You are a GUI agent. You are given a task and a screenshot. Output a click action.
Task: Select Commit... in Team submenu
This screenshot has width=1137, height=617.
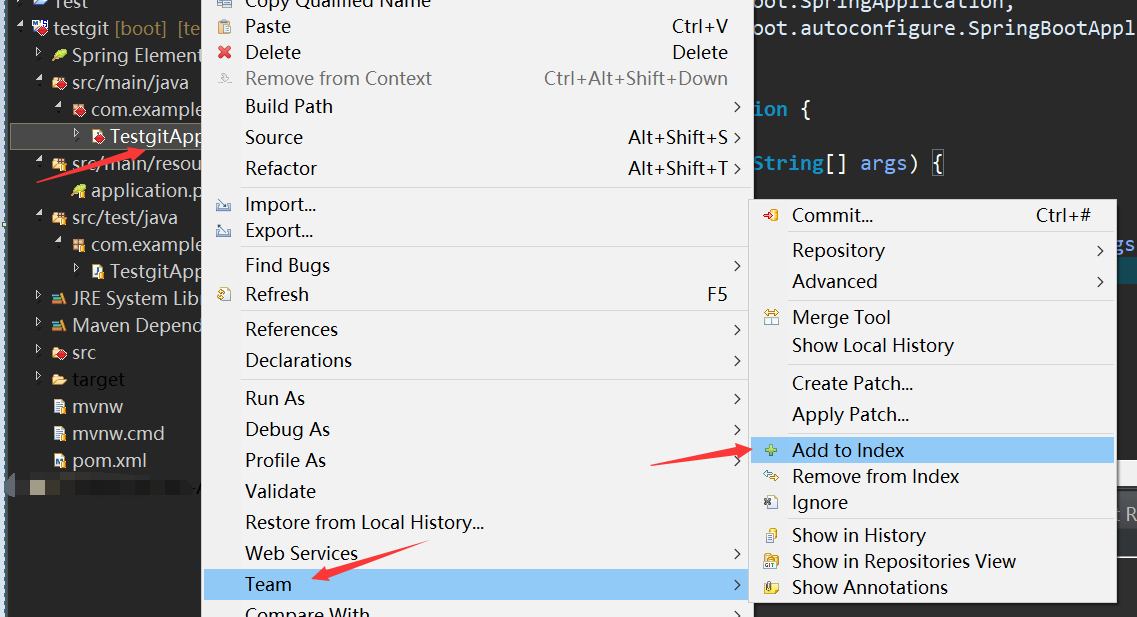[x=933, y=215]
